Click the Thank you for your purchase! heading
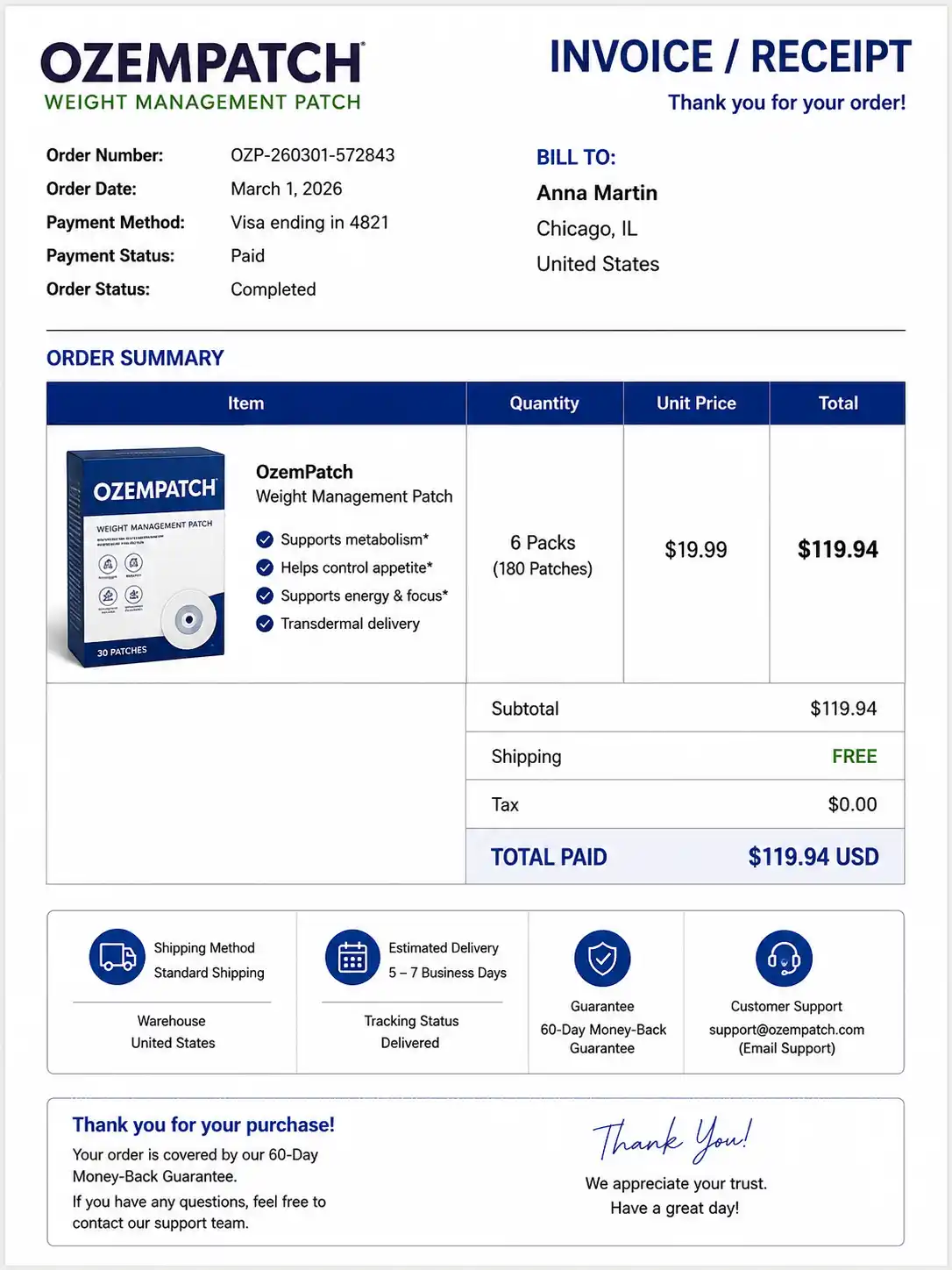This screenshot has width=952, height=1270. (203, 1124)
